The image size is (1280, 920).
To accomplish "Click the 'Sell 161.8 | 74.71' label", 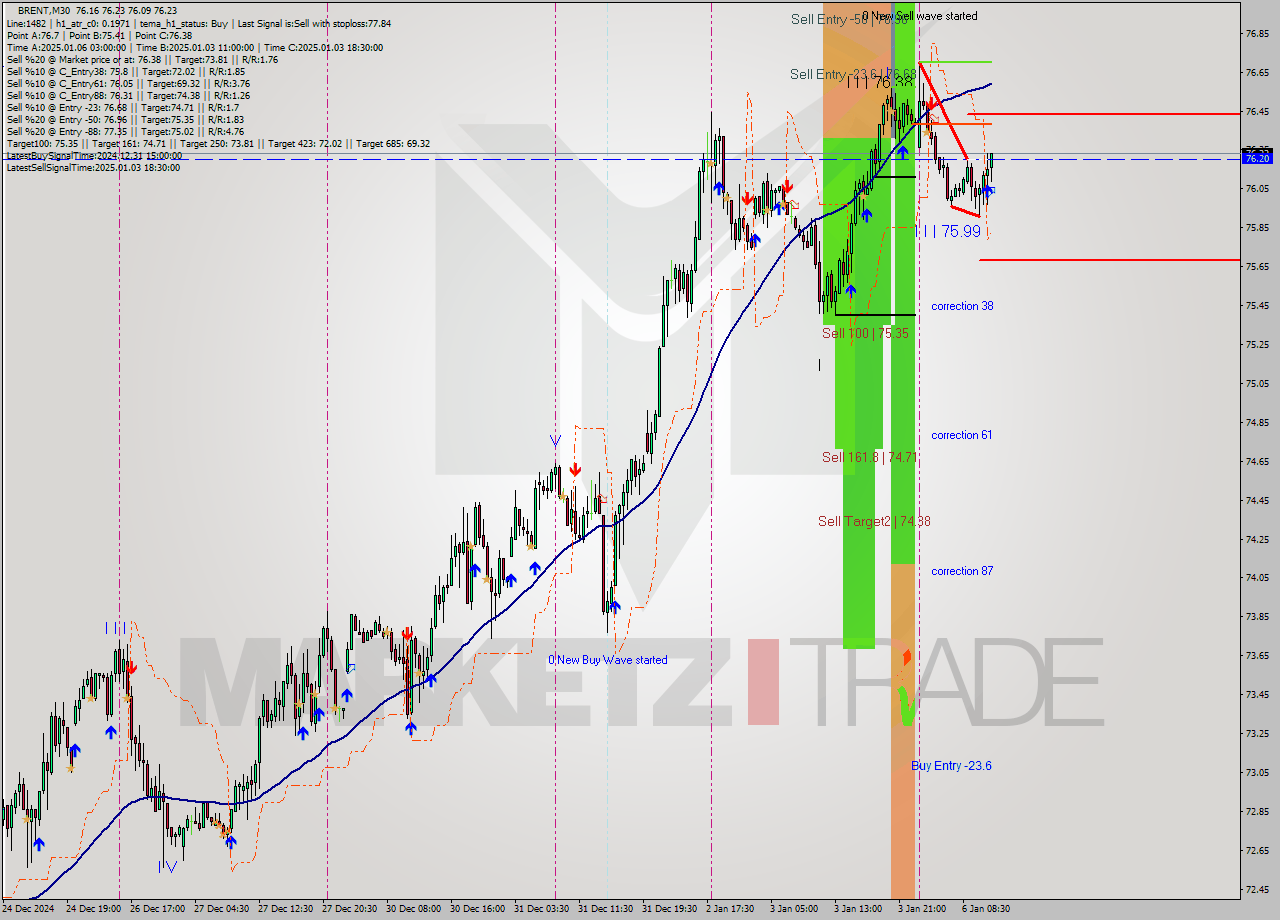I will click(x=869, y=457).
